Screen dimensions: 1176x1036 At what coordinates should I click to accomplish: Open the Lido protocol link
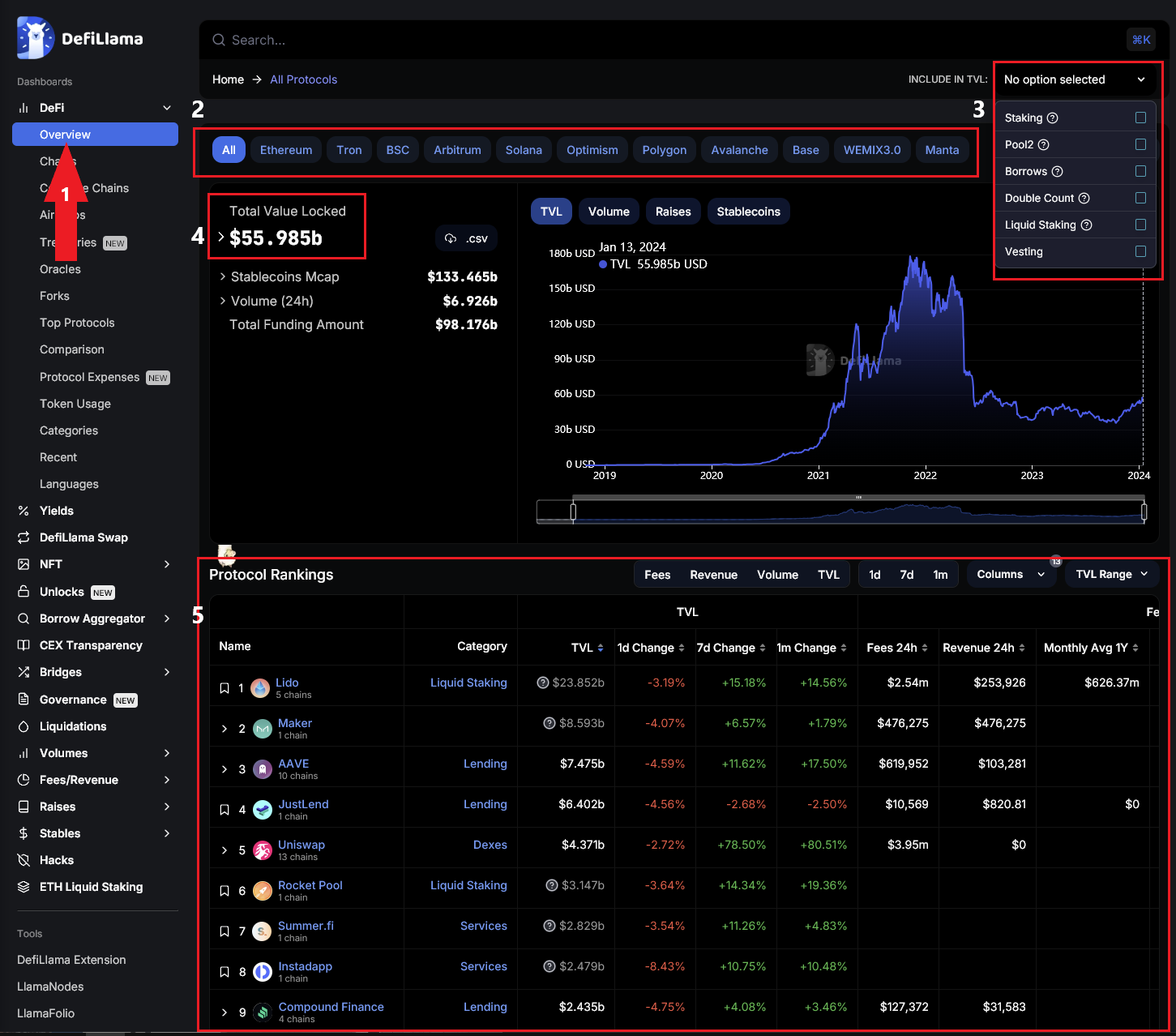287,683
